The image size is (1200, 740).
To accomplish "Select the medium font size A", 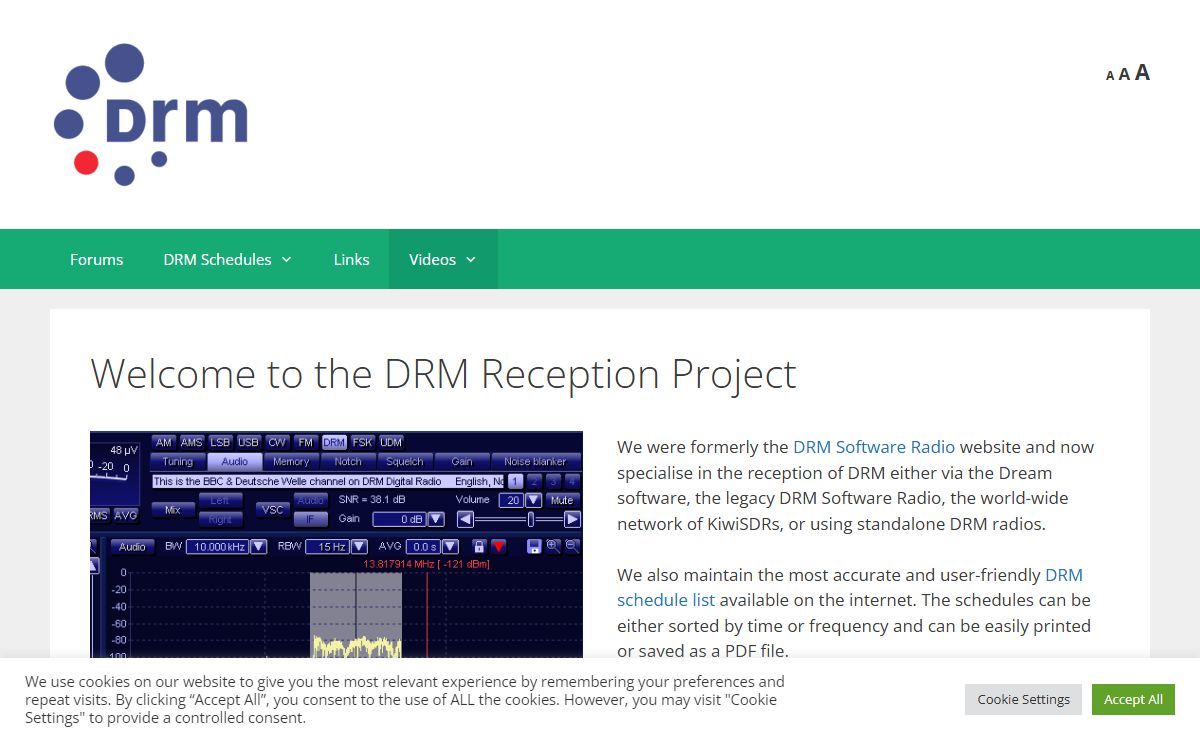I will (1124, 75).
